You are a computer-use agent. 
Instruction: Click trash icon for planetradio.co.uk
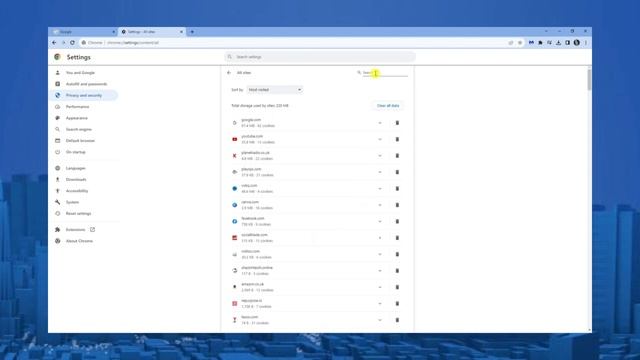397,156
